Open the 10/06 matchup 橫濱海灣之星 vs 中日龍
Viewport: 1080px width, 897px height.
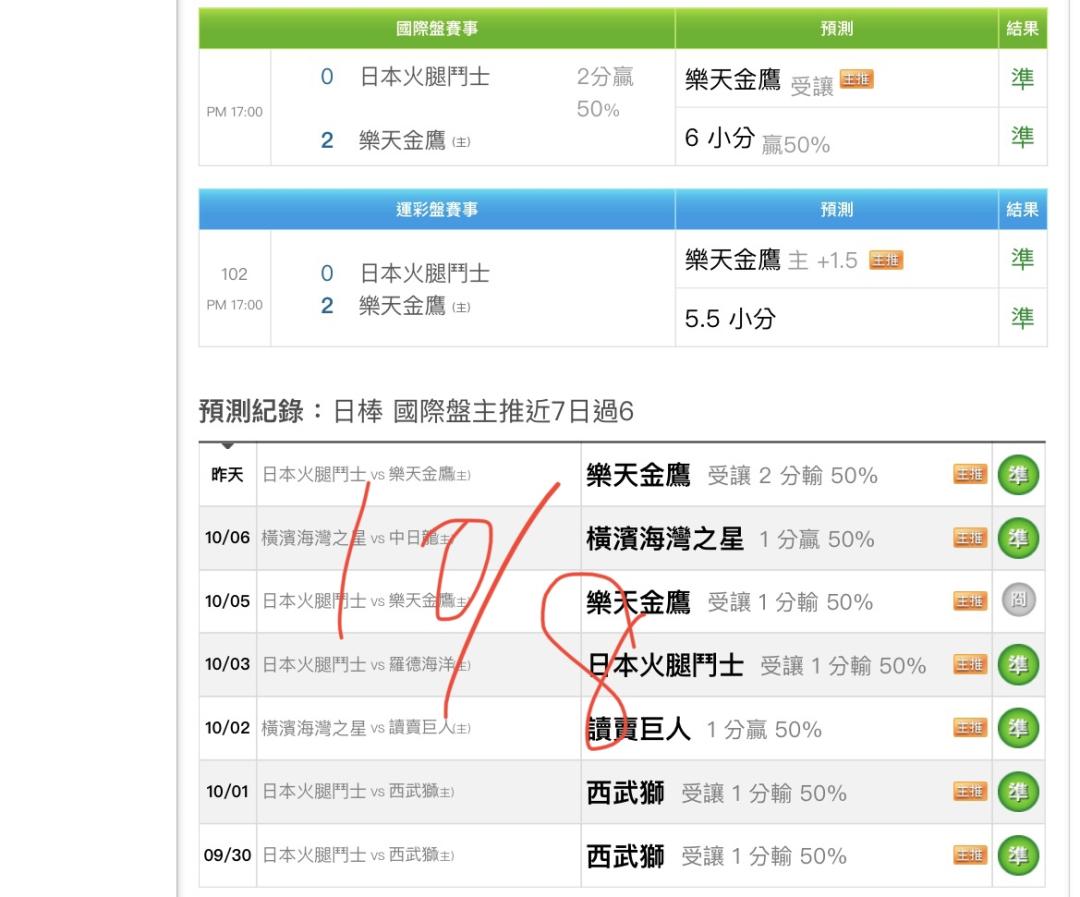[357, 538]
